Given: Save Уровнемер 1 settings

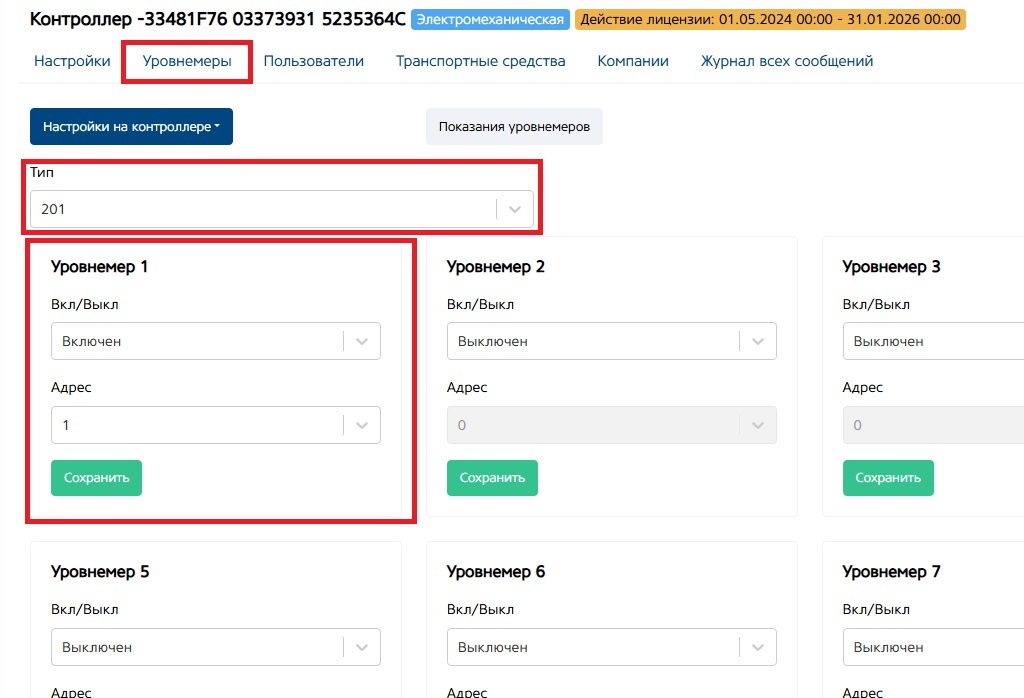Looking at the screenshot, I should (97, 478).
